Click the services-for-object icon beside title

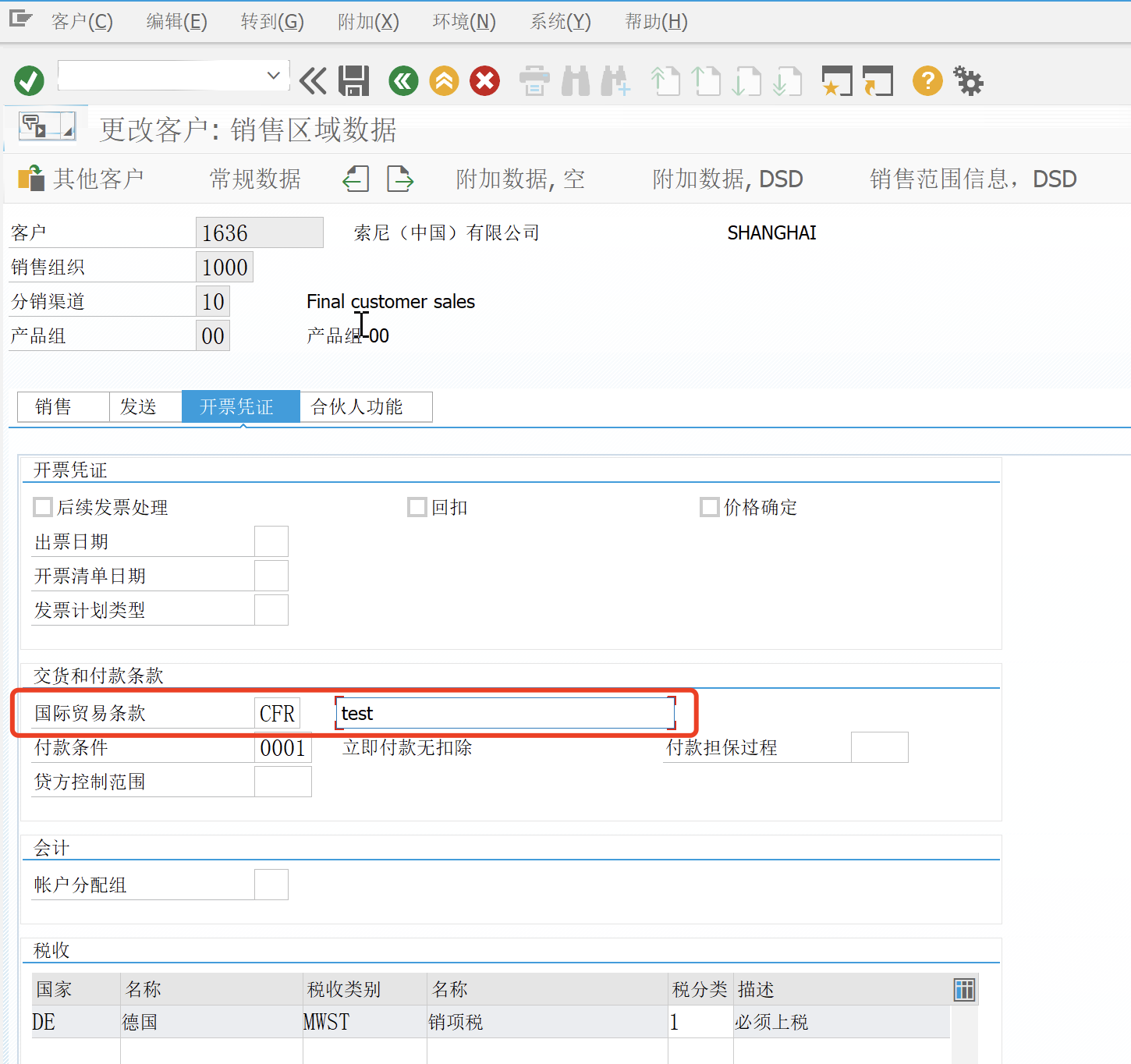coord(47,126)
